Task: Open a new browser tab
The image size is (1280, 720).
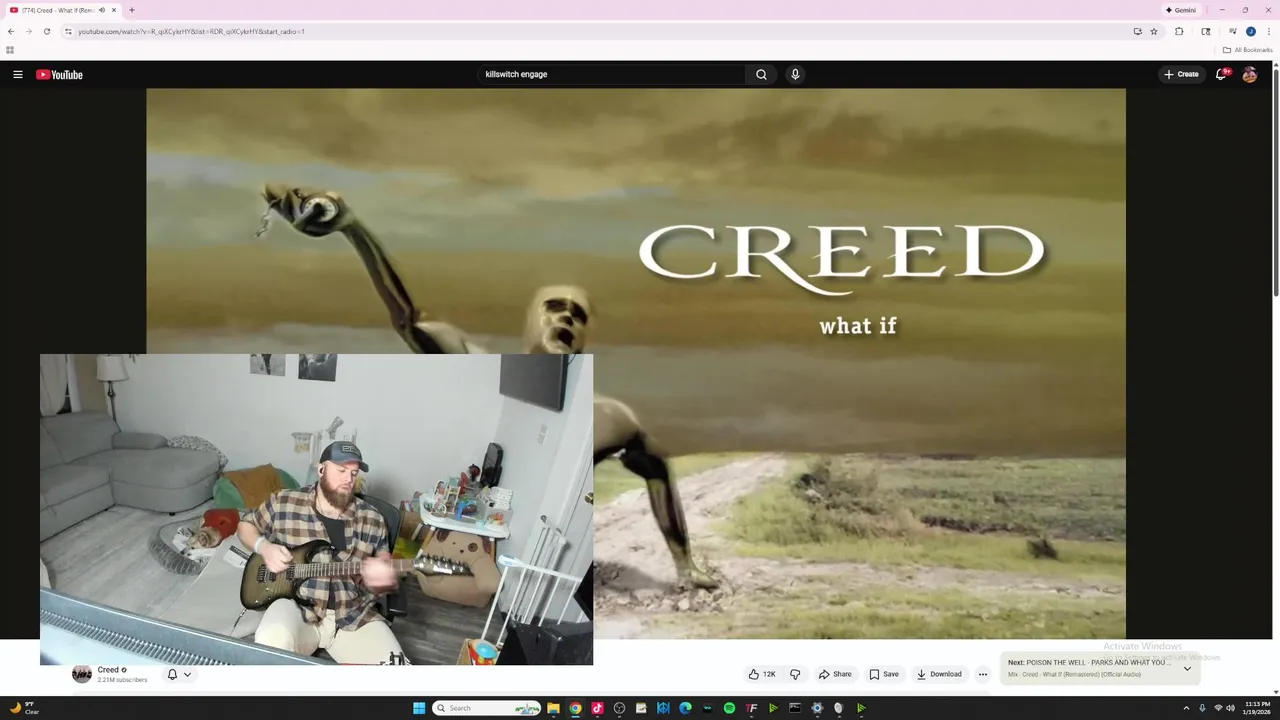Action: (132, 10)
